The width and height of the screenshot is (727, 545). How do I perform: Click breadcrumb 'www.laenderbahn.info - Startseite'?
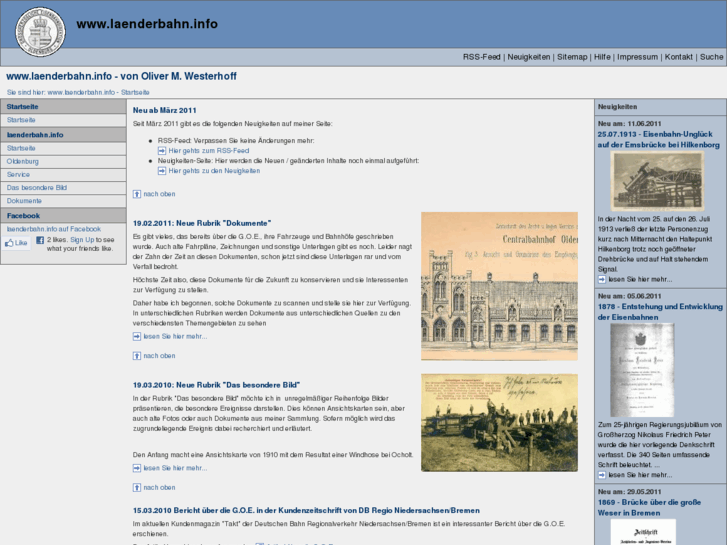tap(98, 92)
